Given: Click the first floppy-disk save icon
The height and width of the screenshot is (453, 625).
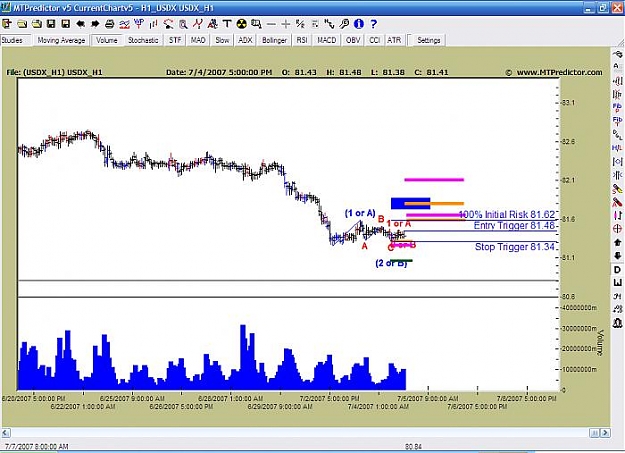Looking at the screenshot, I should click(51, 24).
